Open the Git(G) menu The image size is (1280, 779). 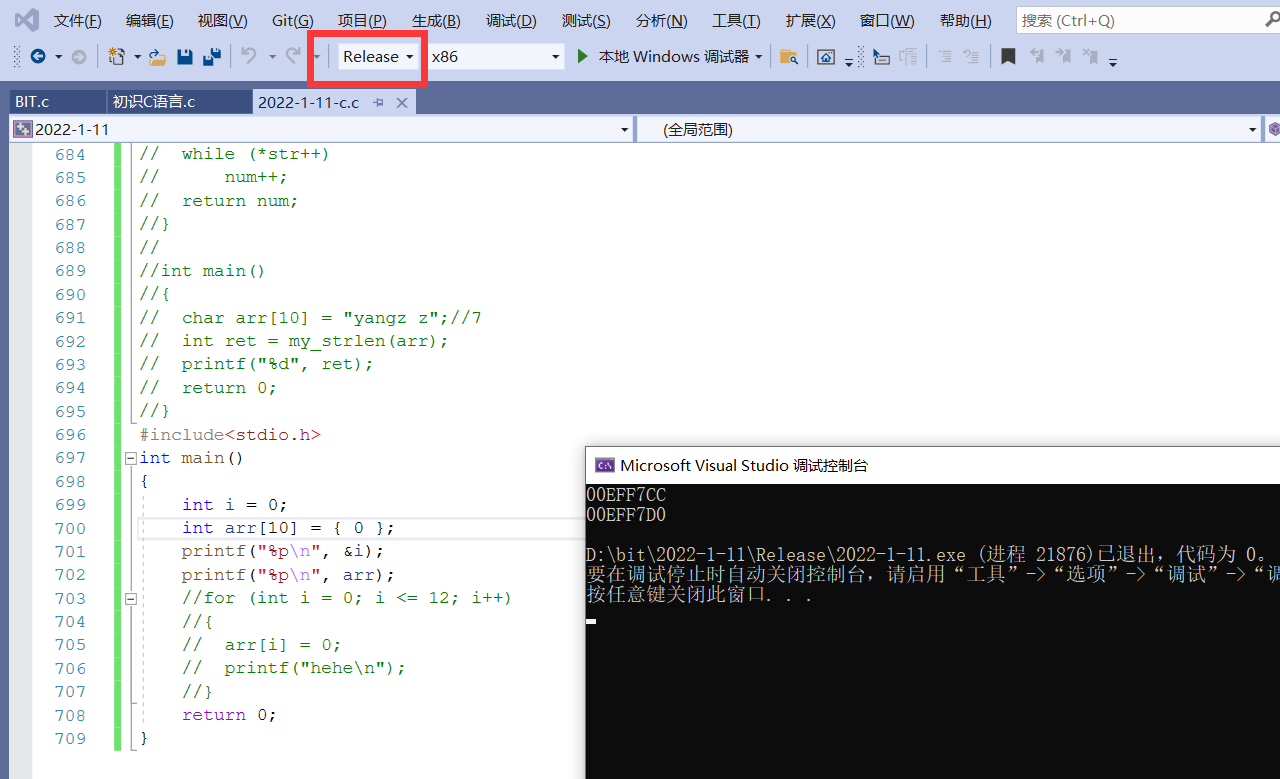click(x=292, y=21)
